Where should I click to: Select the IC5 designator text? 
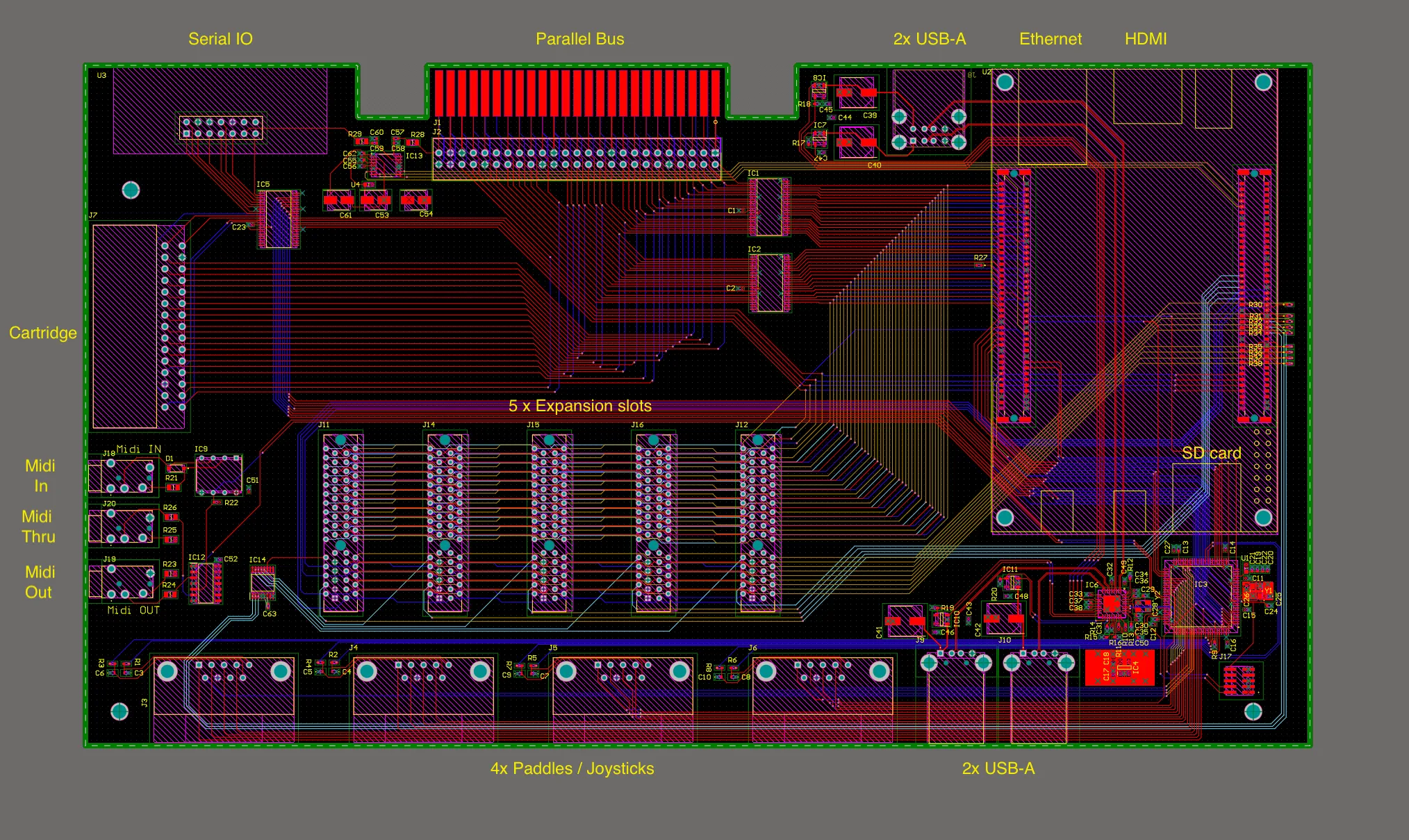click(263, 185)
